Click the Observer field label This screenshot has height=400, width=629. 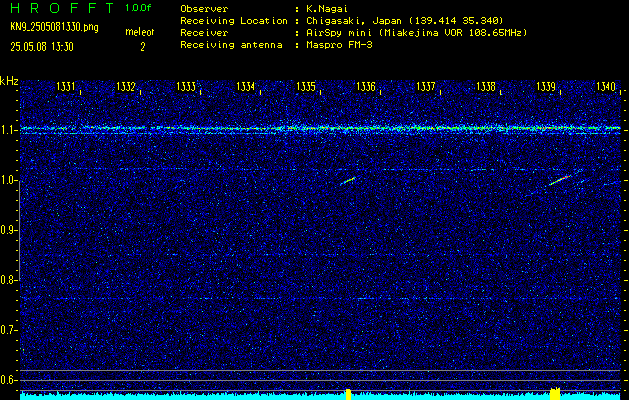tap(204, 9)
